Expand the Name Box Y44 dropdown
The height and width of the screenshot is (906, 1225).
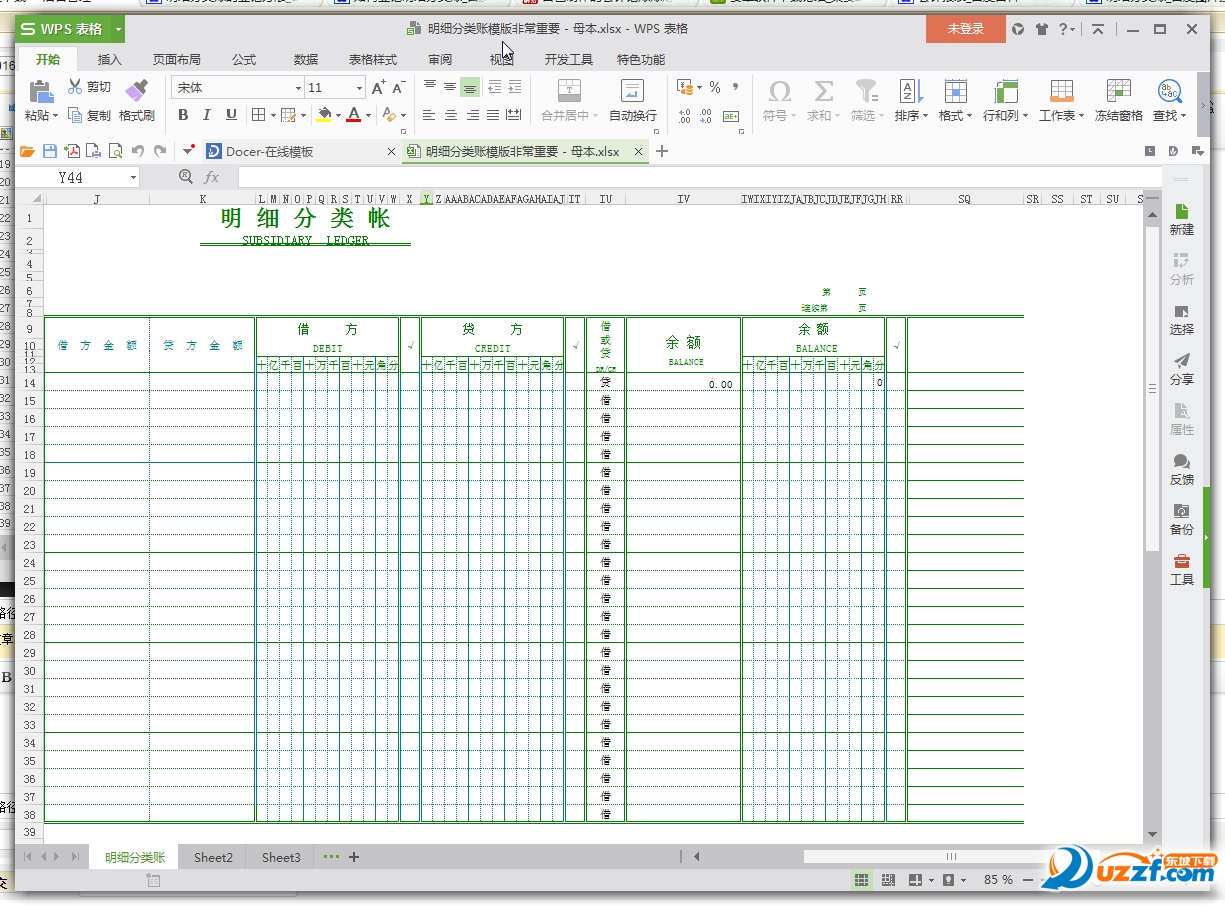[133, 177]
